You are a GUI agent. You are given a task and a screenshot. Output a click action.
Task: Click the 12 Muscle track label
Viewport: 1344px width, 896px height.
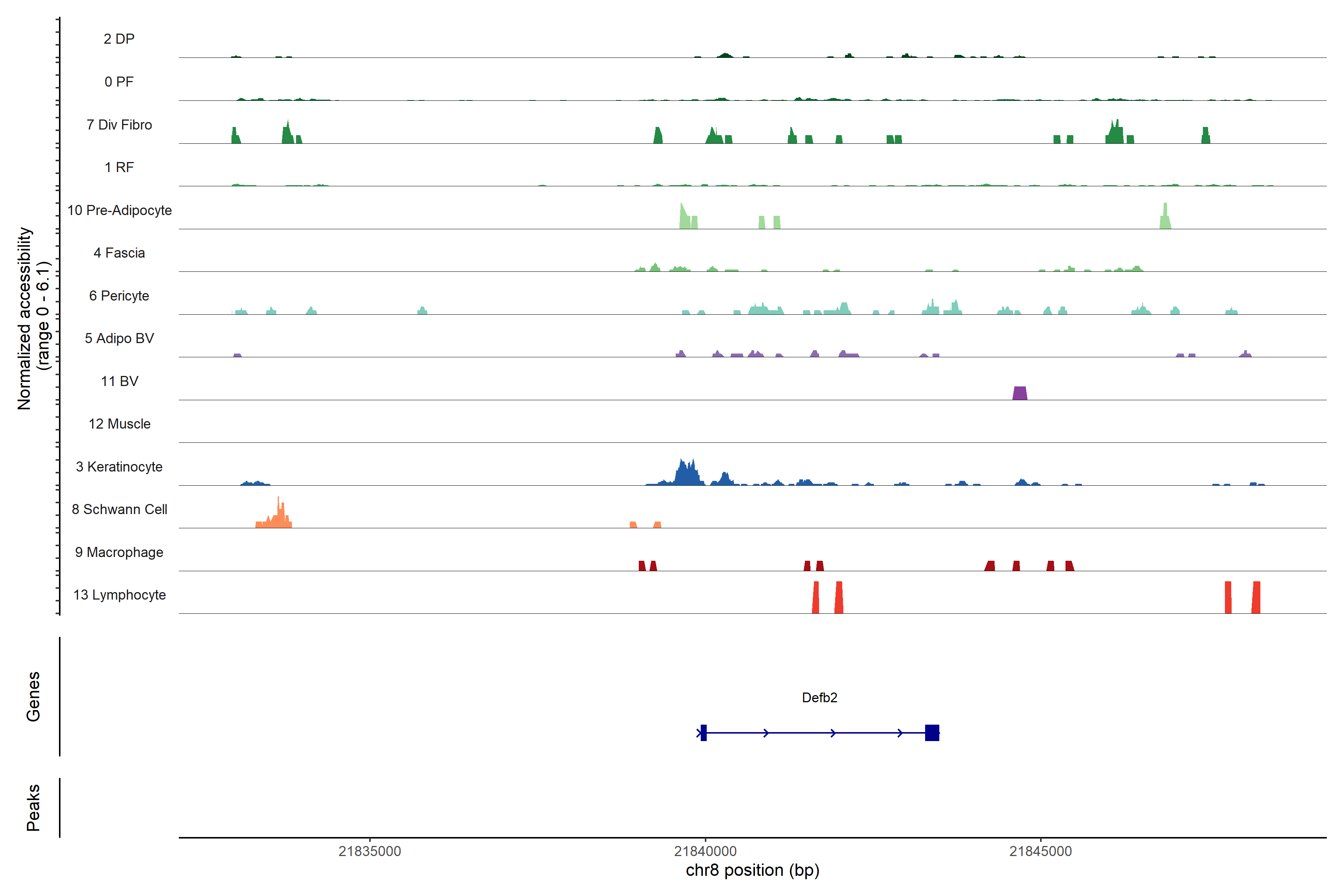pos(119,424)
